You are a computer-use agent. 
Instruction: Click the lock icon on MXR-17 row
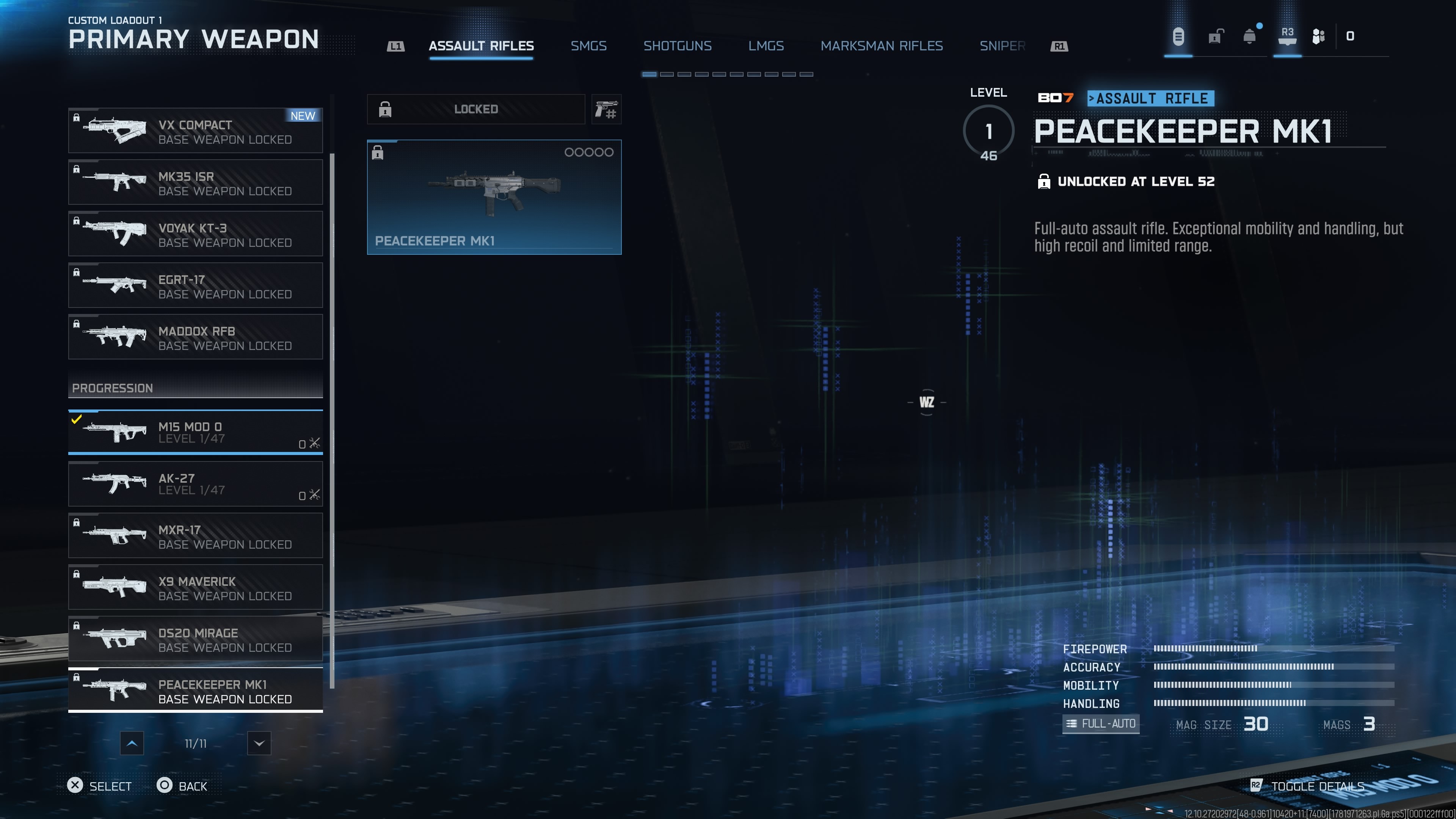point(76,523)
